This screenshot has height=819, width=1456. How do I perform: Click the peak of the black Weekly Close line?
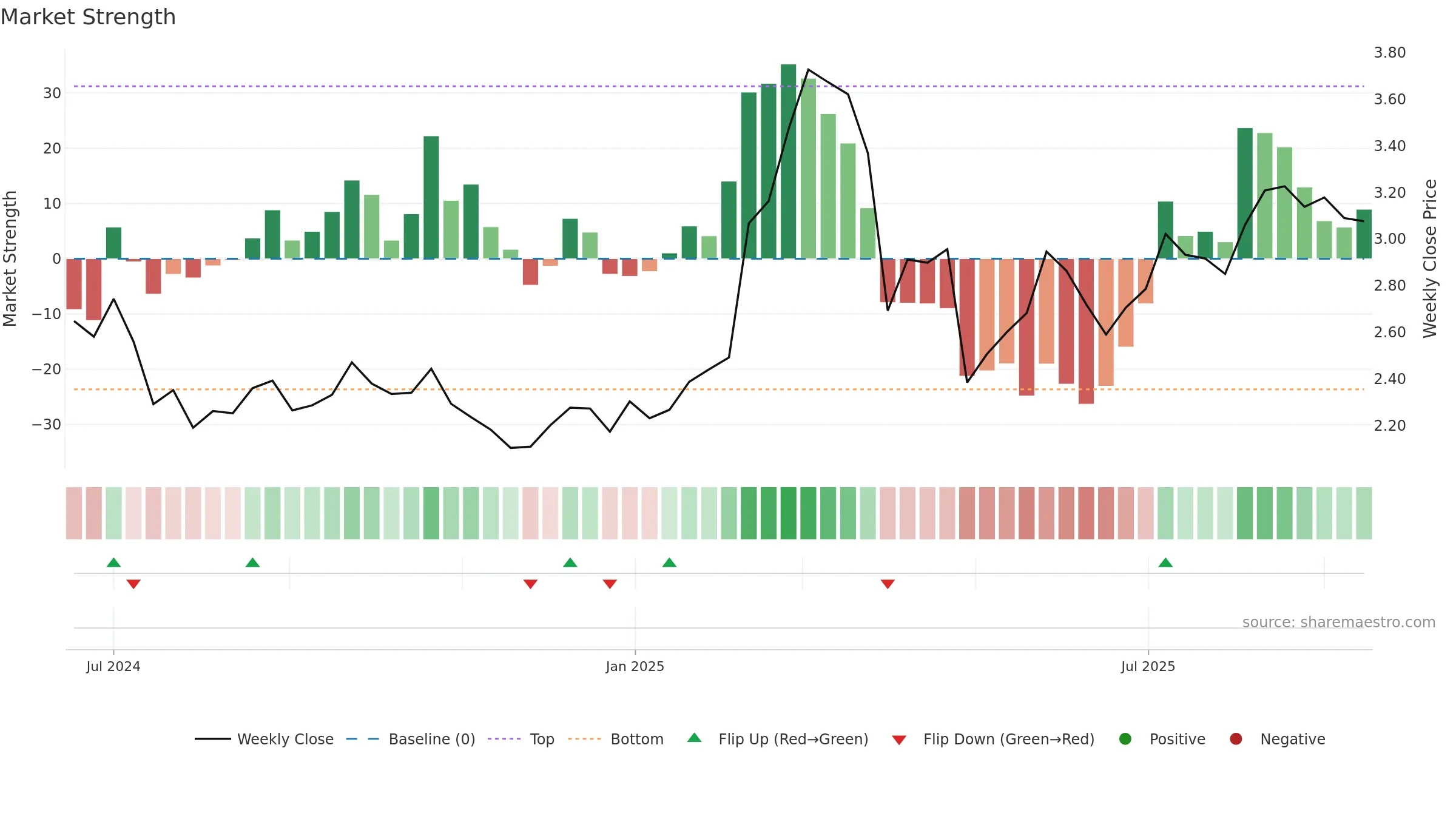coord(808,70)
